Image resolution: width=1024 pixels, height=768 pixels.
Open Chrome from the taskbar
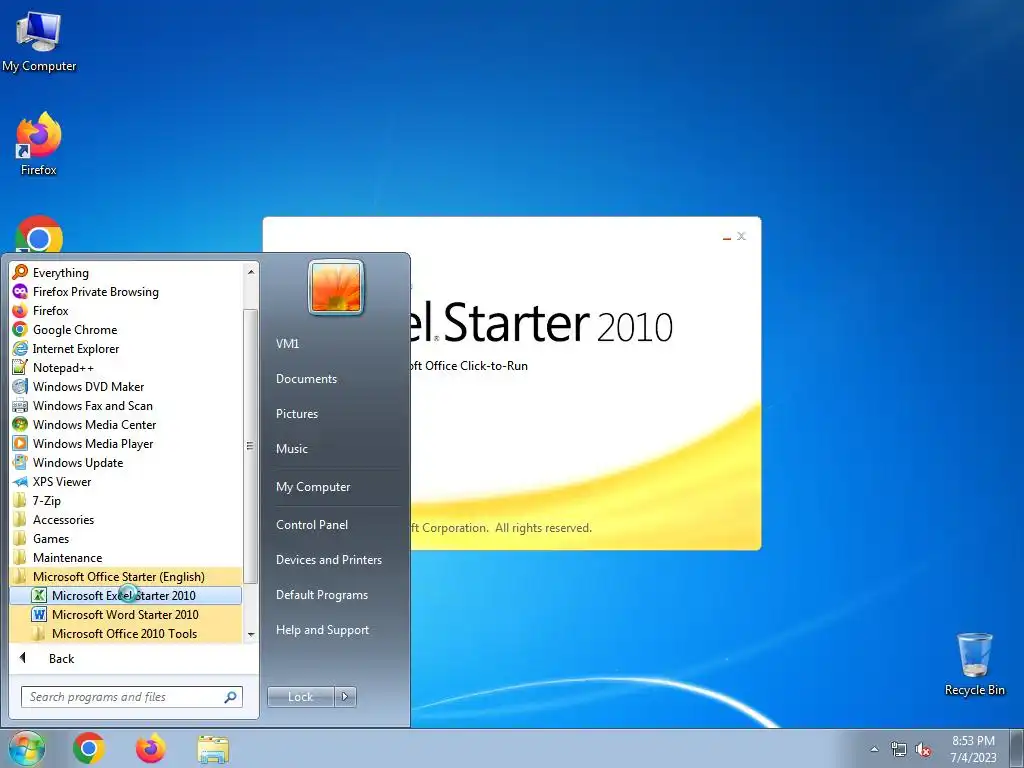tap(89, 748)
